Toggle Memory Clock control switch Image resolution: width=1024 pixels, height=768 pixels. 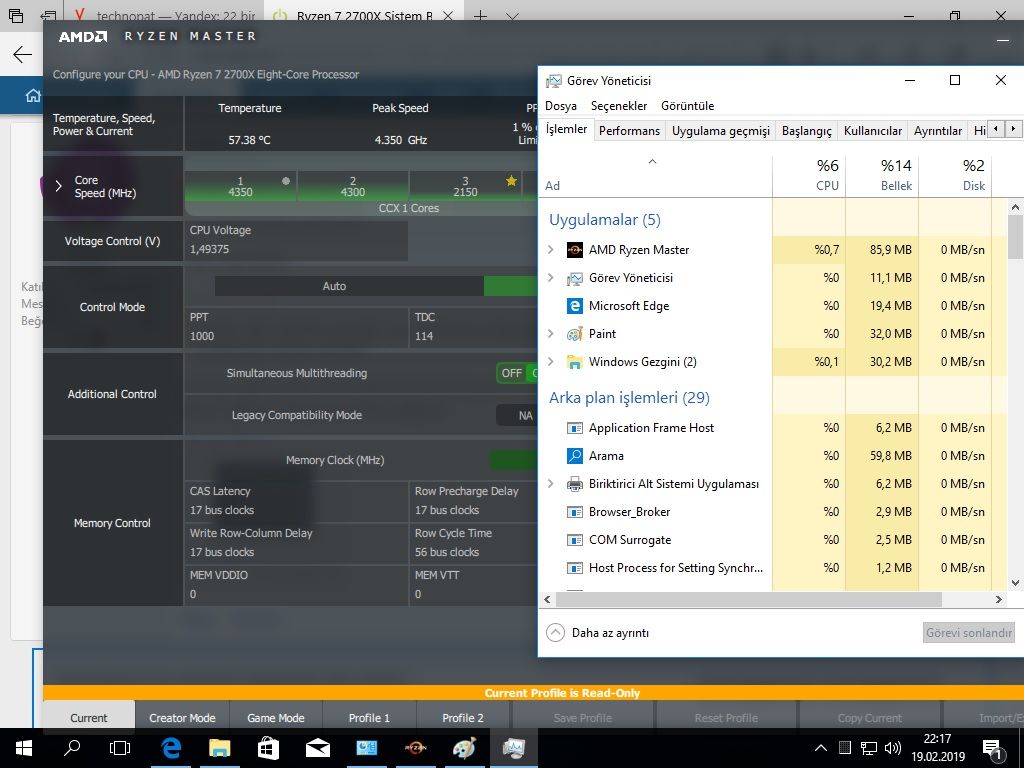[x=513, y=460]
